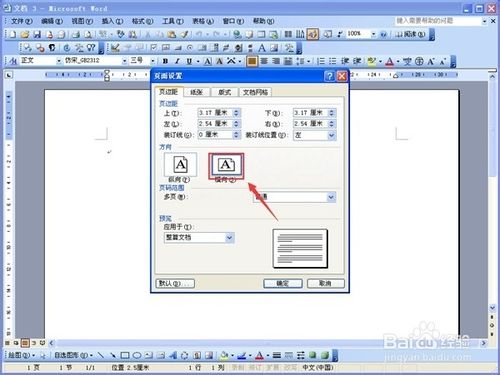Click the top margin input field 3.17 厘米

click(x=215, y=113)
